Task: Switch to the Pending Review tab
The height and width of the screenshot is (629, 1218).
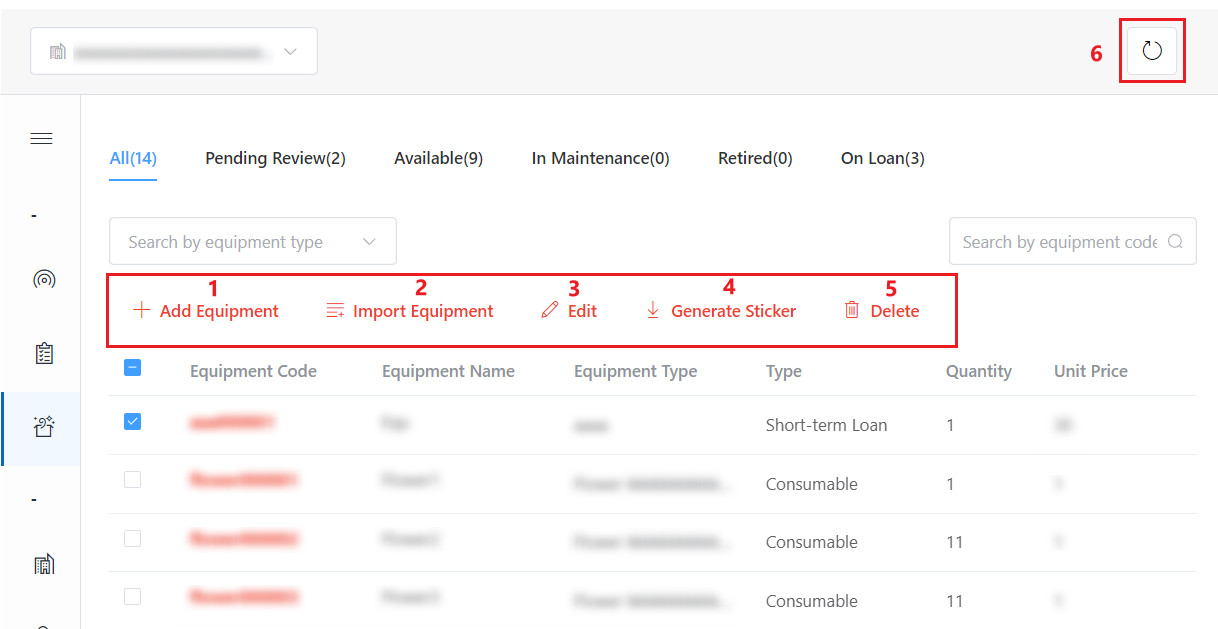Action: pos(275,159)
